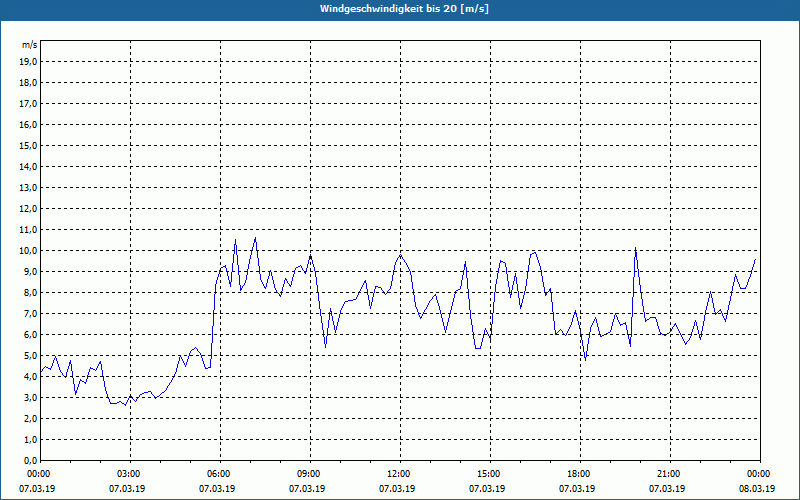Click the y-axis label '11,0'
The image size is (800, 500).
coord(28,230)
